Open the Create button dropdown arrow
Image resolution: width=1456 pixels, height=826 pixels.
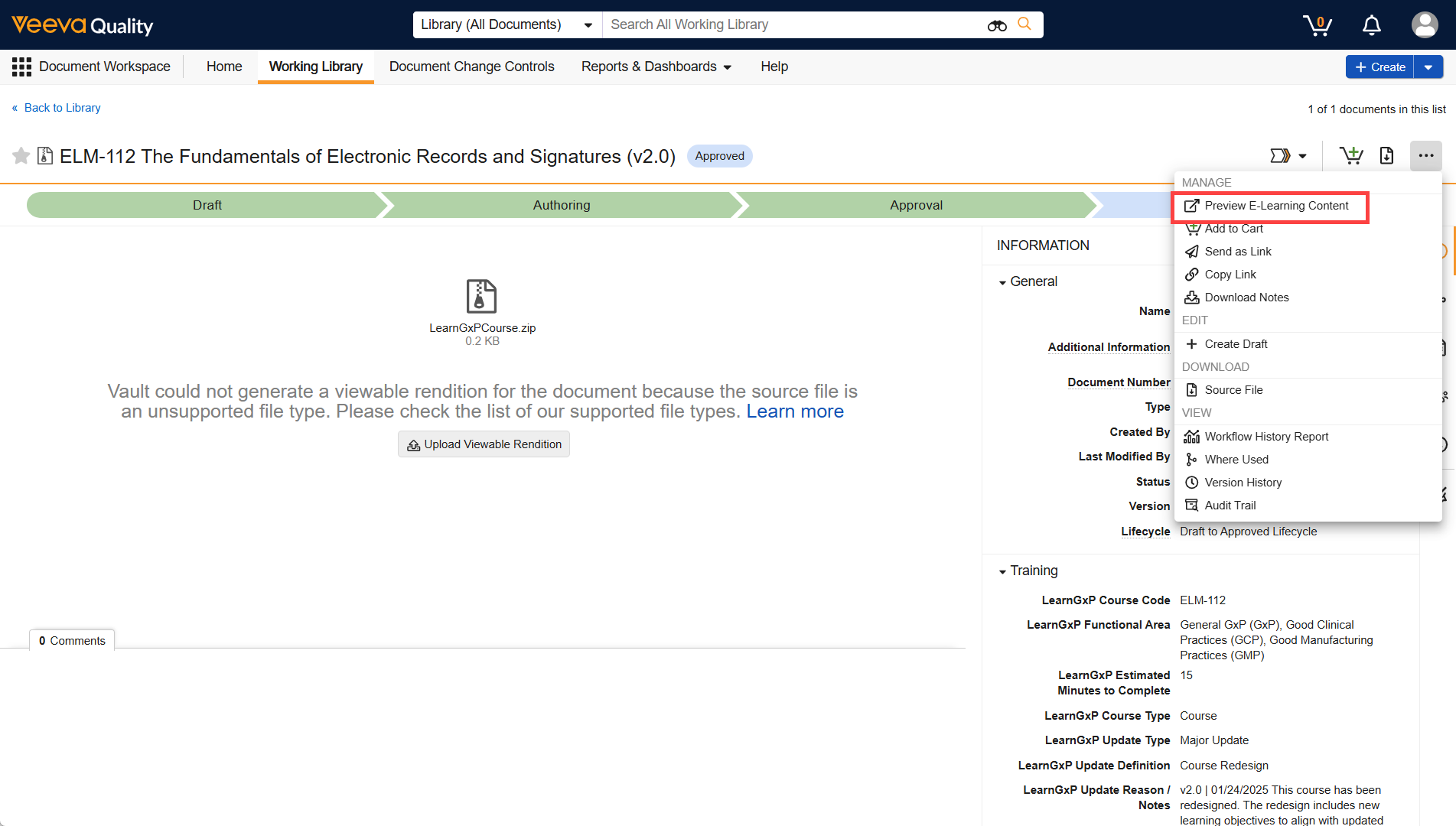[x=1428, y=67]
